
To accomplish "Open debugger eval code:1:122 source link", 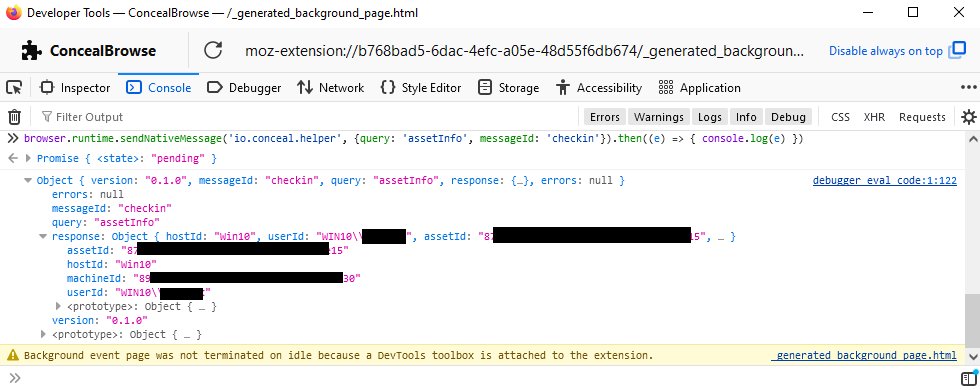I will [884, 181].
